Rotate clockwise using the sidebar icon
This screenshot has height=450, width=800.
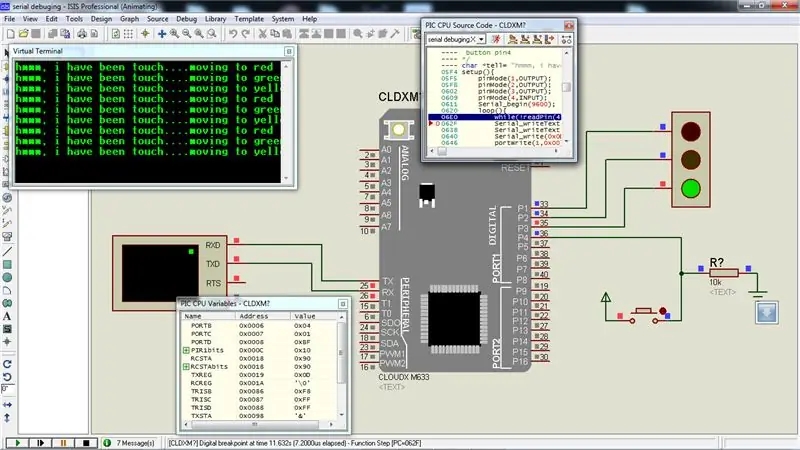[x=7, y=364]
